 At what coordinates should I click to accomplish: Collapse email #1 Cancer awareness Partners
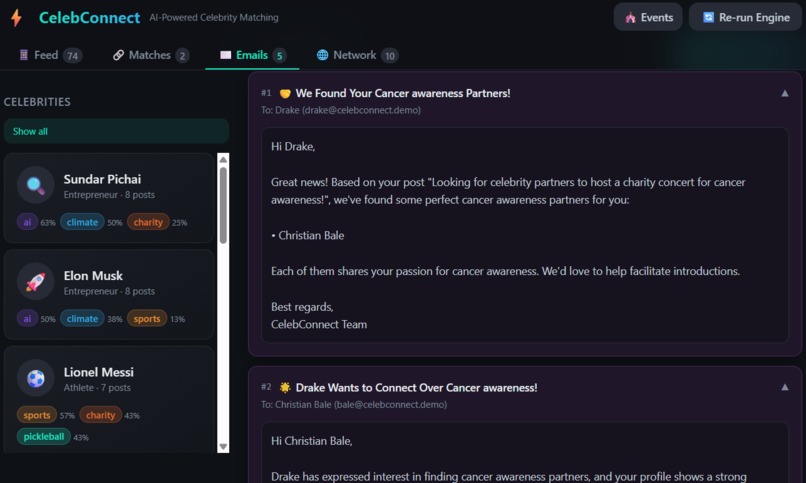[x=784, y=94]
